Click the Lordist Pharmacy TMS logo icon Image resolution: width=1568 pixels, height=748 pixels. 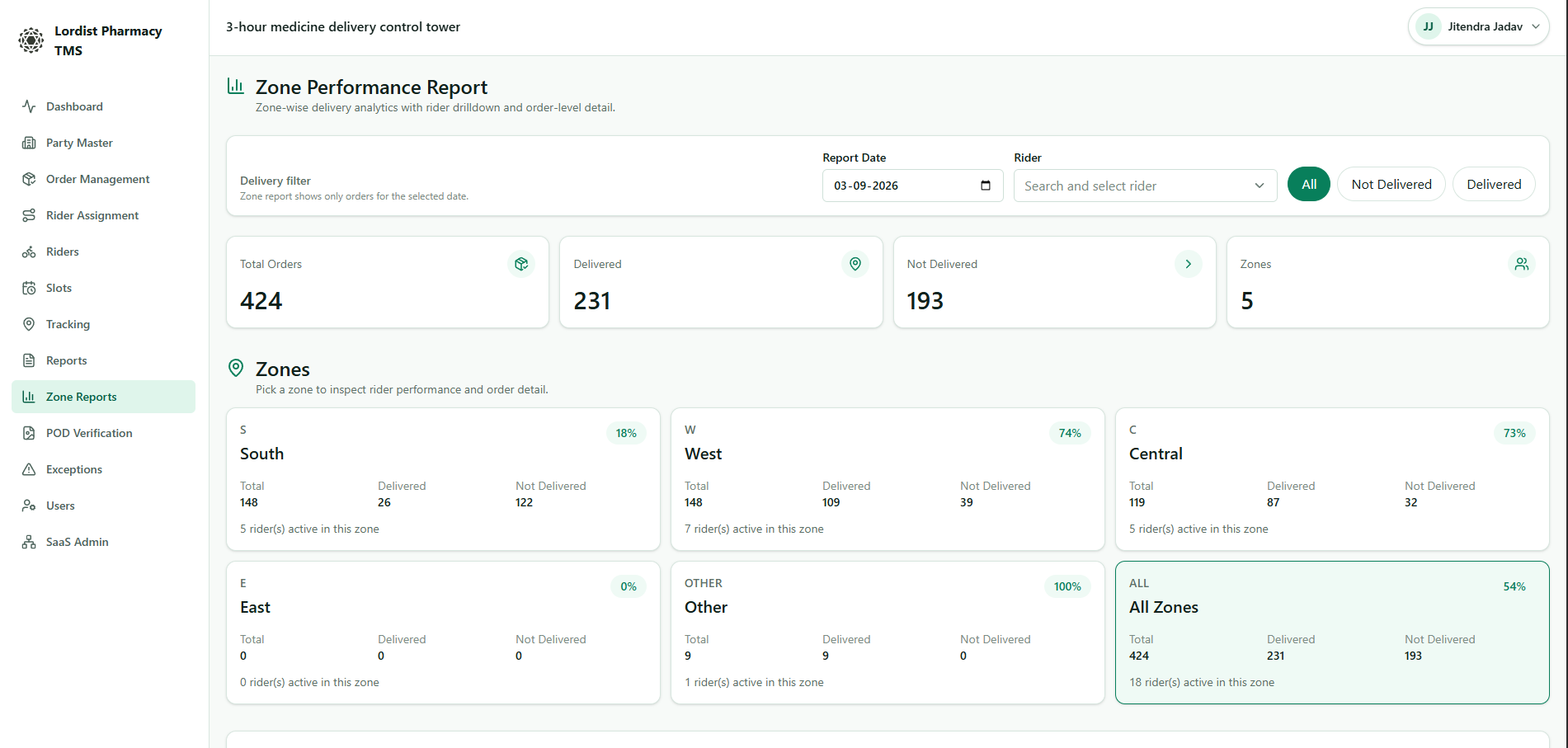click(x=31, y=40)
